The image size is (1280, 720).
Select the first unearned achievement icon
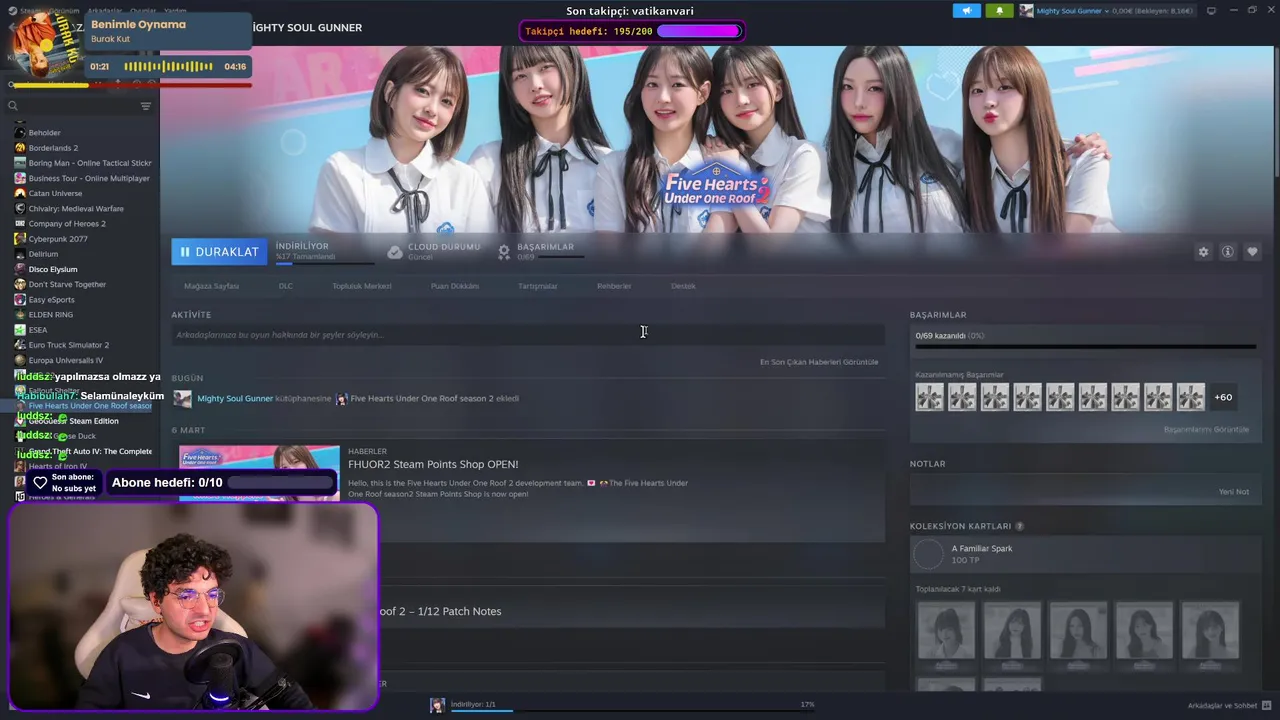click(929, 397)
